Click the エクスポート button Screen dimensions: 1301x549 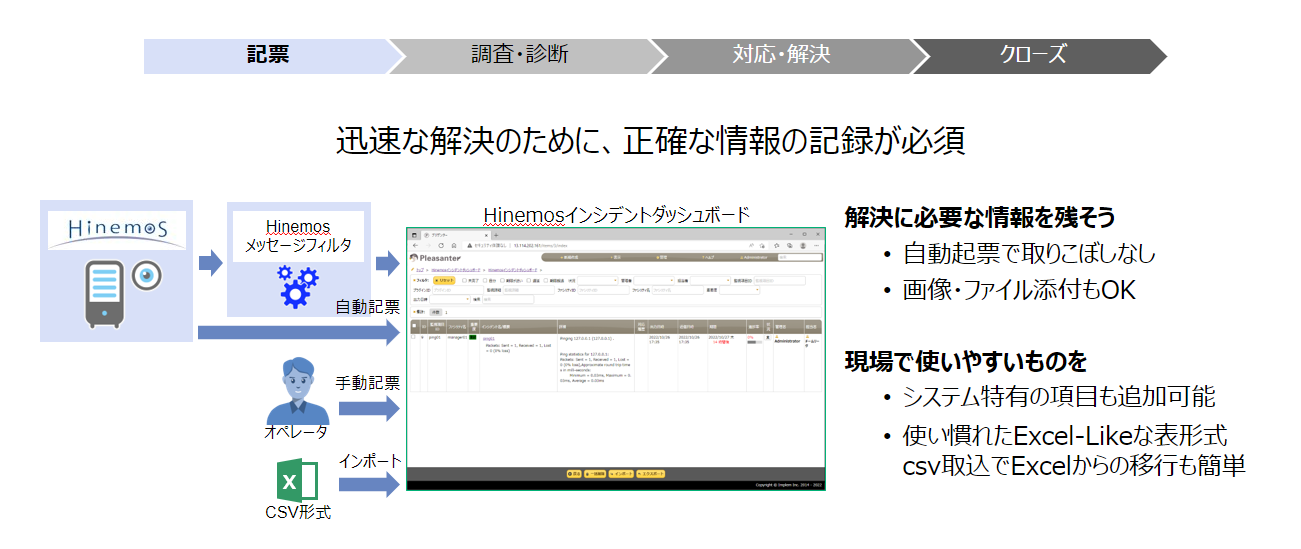tap(651, 474)
